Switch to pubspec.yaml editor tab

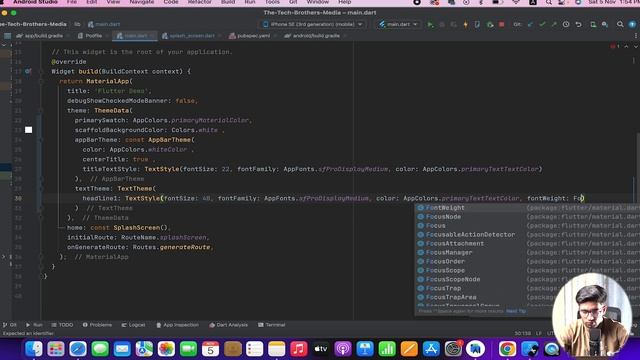coord(253,36)
